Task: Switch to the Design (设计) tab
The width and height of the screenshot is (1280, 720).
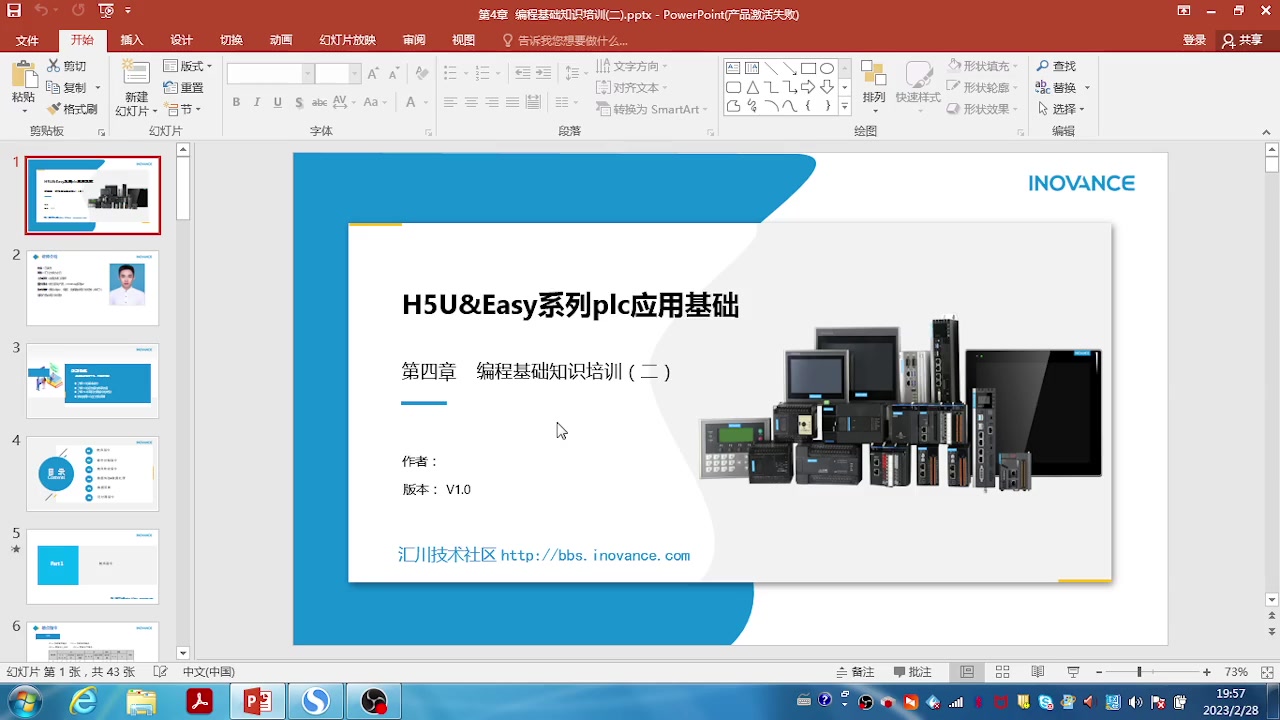Action: (x=181, y=40)
